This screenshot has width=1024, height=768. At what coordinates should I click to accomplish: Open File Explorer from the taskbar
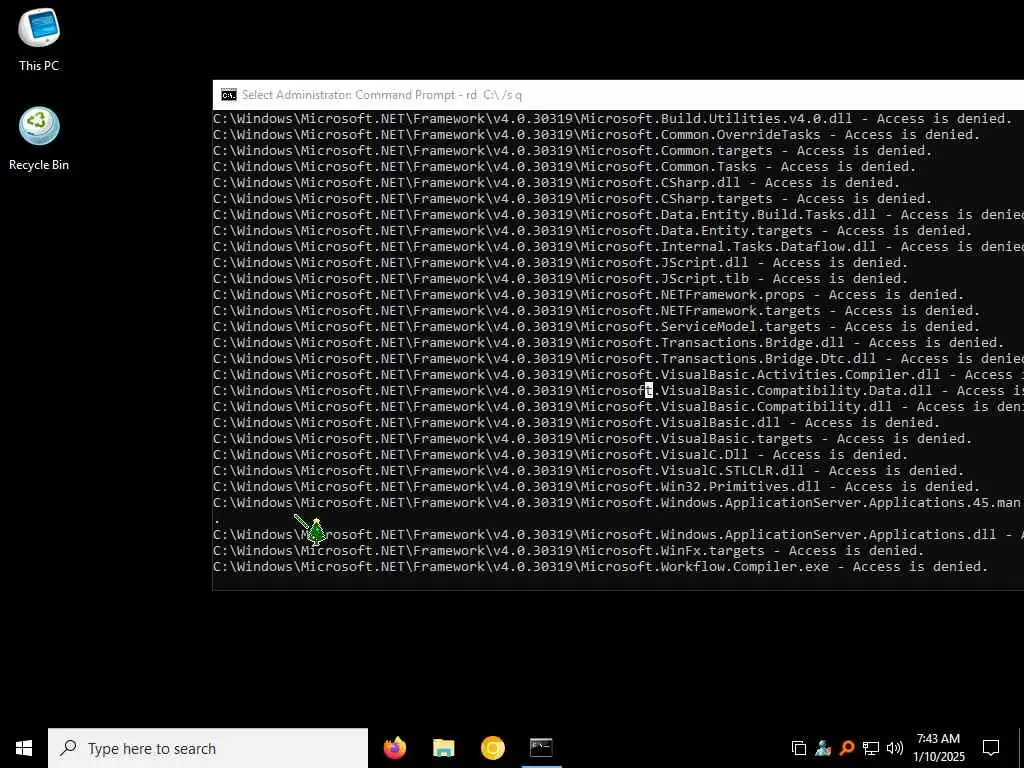coord(443,748)
